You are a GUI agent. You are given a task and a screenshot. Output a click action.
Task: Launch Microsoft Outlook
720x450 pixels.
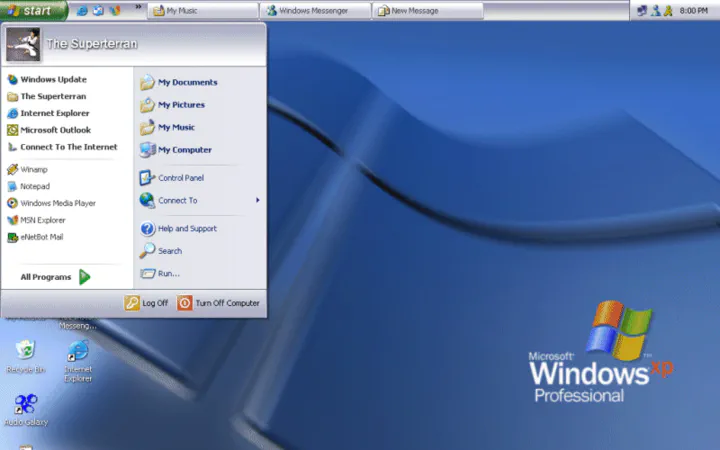click(x=49, y=130)
